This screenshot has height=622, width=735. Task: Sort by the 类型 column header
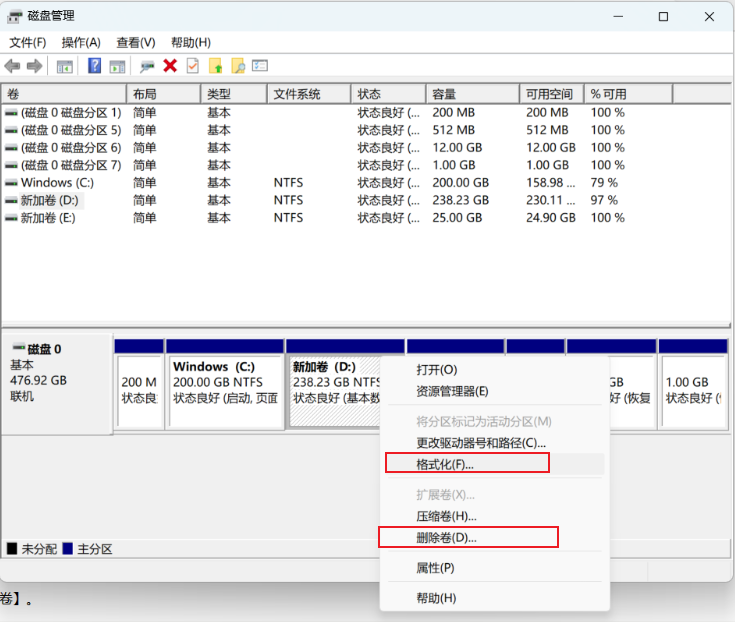click(x=234, y=94)
